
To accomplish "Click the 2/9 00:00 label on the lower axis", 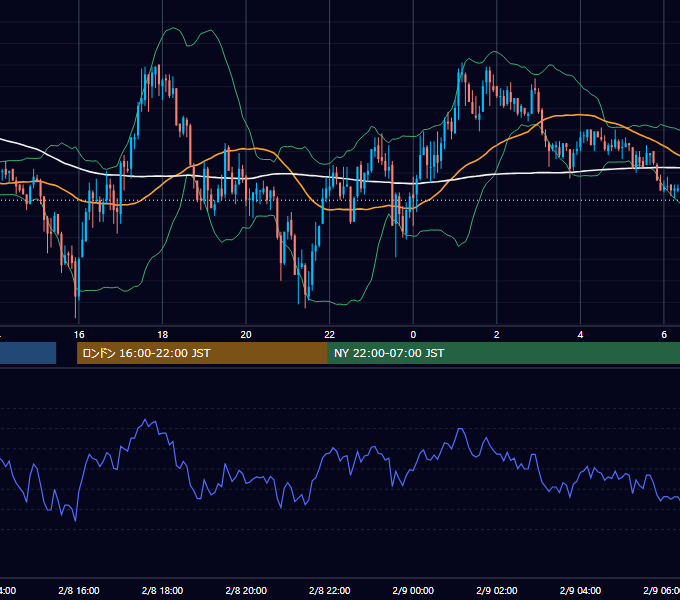I will click(x=413, y=590).
